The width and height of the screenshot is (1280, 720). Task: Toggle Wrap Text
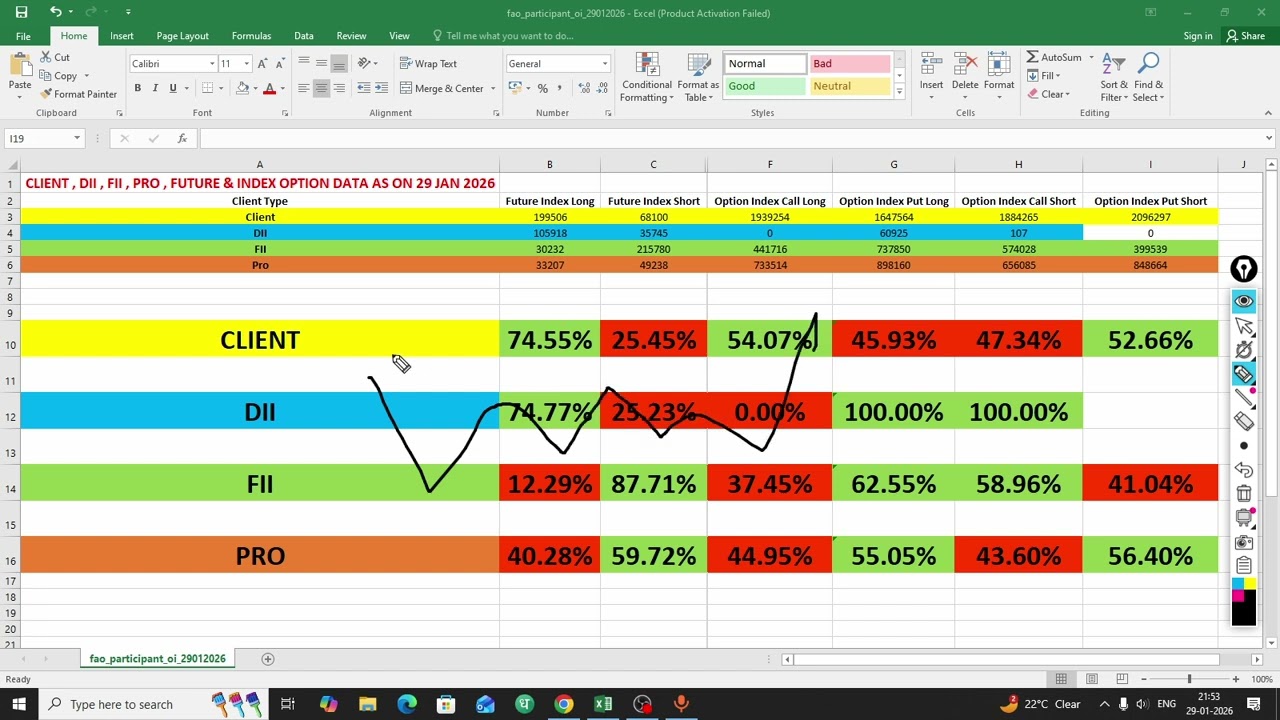(x=428, y=63)
